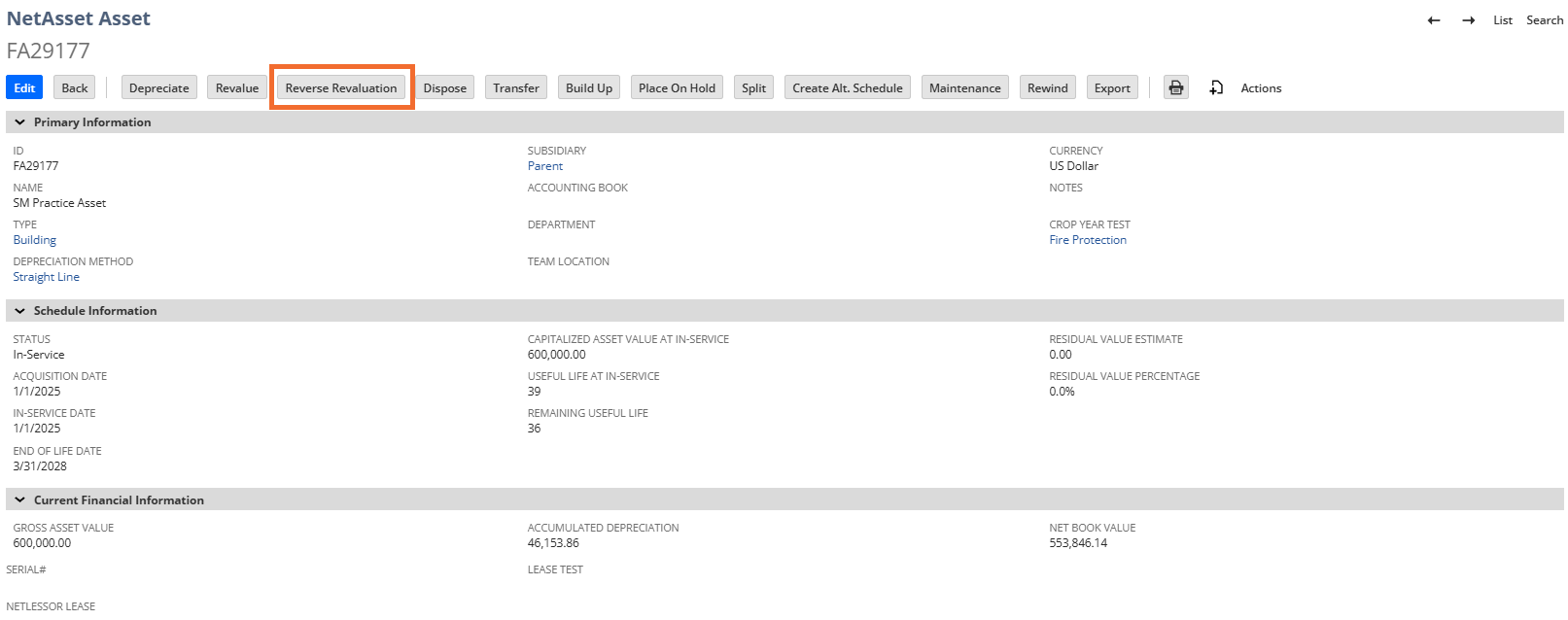Open the Building asset type link

point(35,240)
